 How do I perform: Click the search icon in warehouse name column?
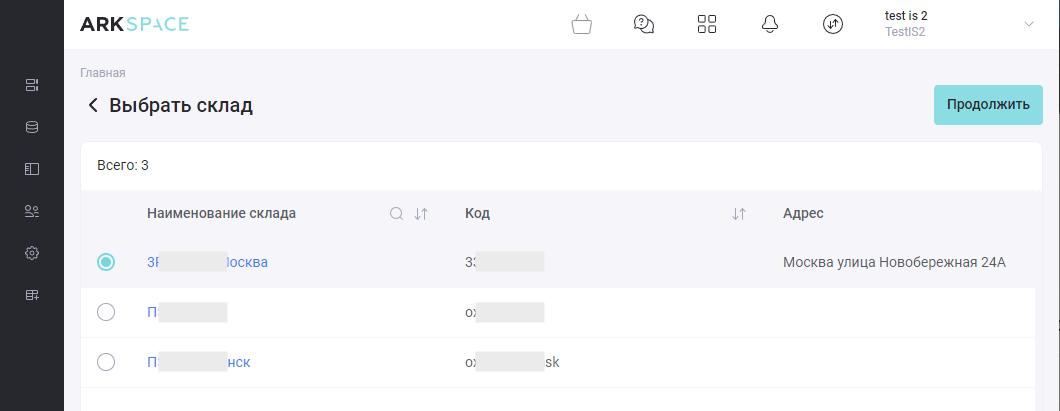(397, 214)
